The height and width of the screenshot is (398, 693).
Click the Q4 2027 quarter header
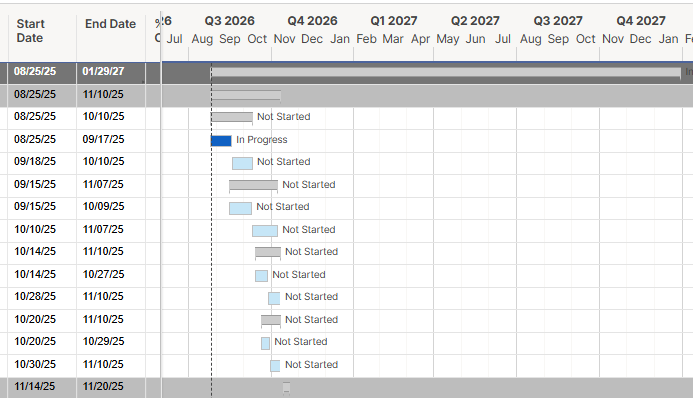641,21
